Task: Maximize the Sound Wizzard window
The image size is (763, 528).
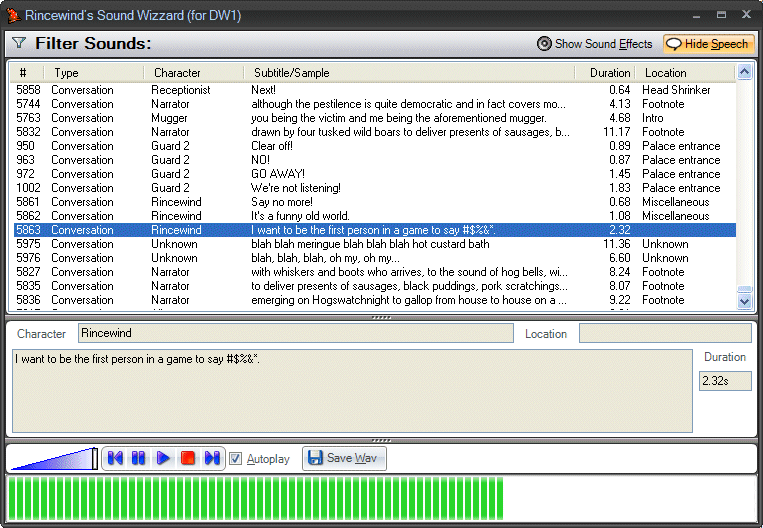Action: [722, 15]
